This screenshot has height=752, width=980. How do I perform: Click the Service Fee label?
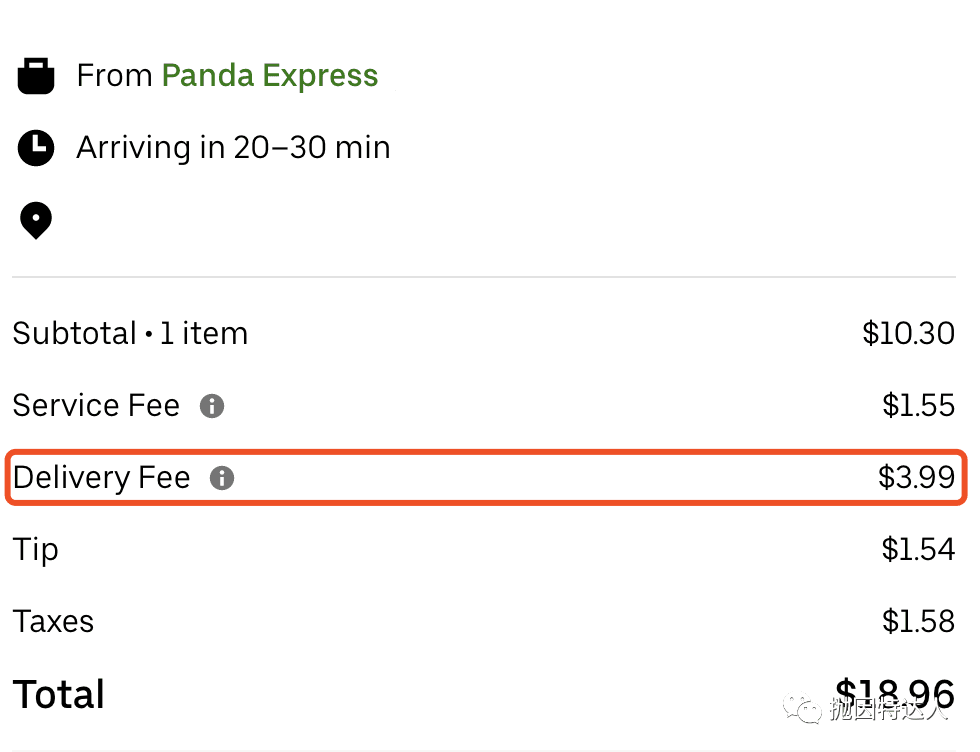[96, 405]
